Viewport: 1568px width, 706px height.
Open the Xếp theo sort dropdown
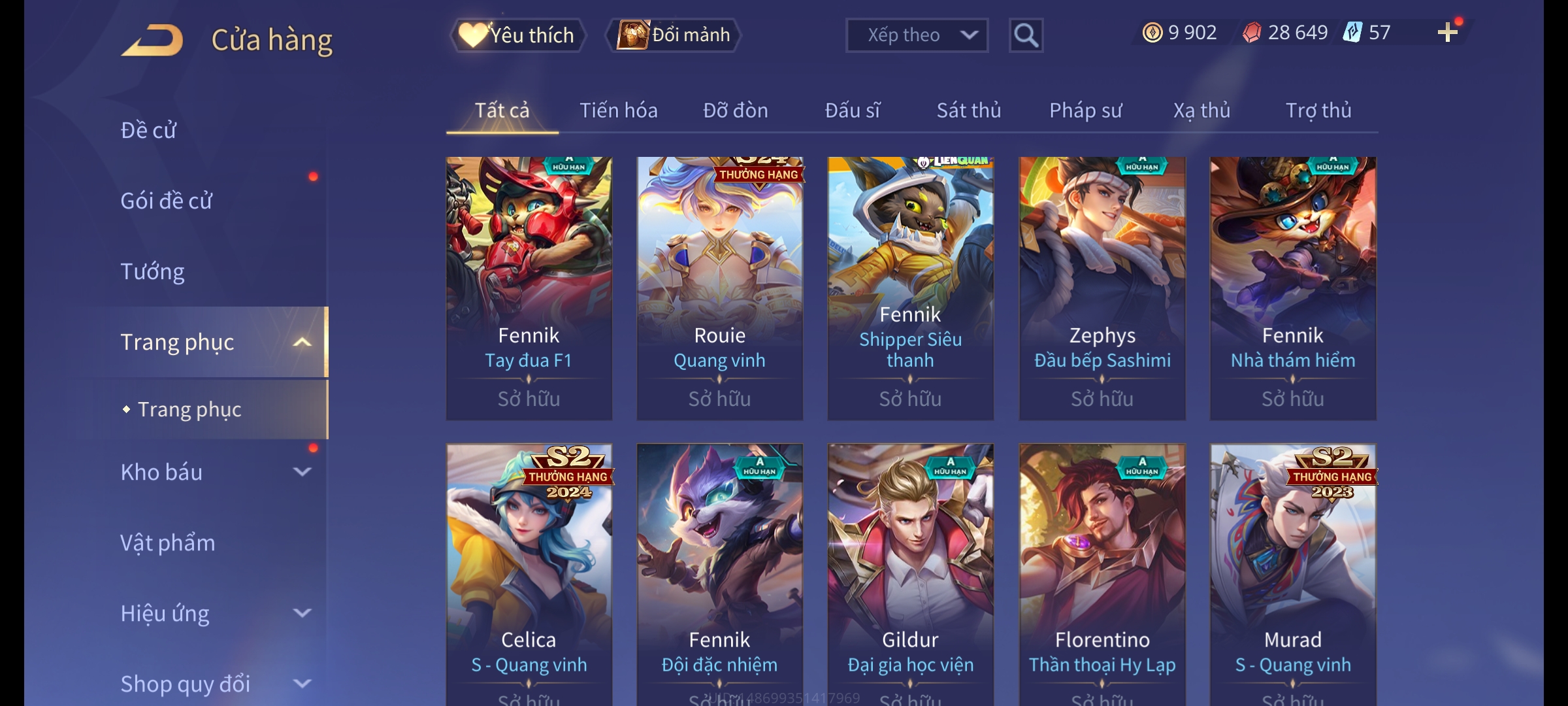[917, 35]
